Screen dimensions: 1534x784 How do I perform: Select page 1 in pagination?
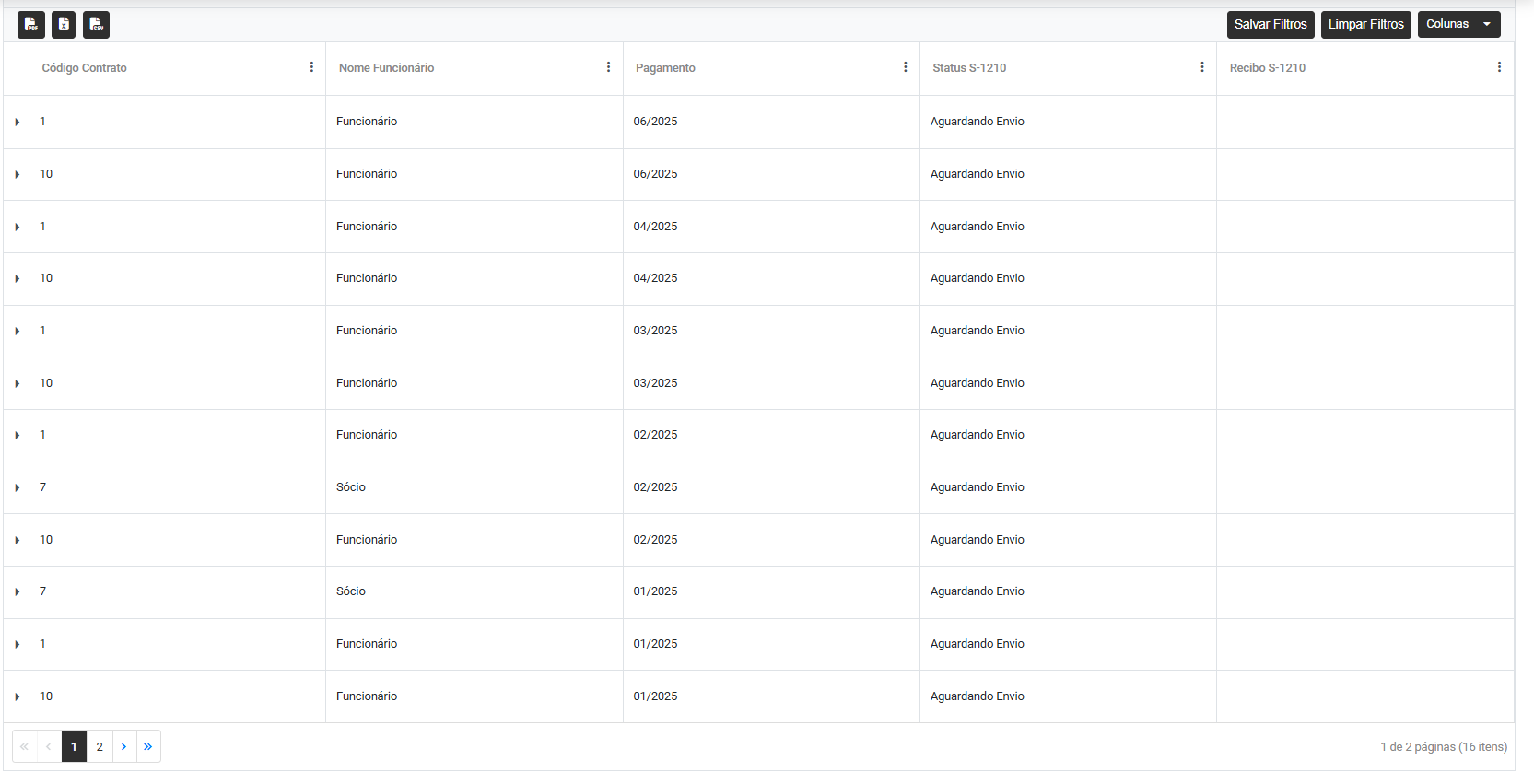coord(74,746)
